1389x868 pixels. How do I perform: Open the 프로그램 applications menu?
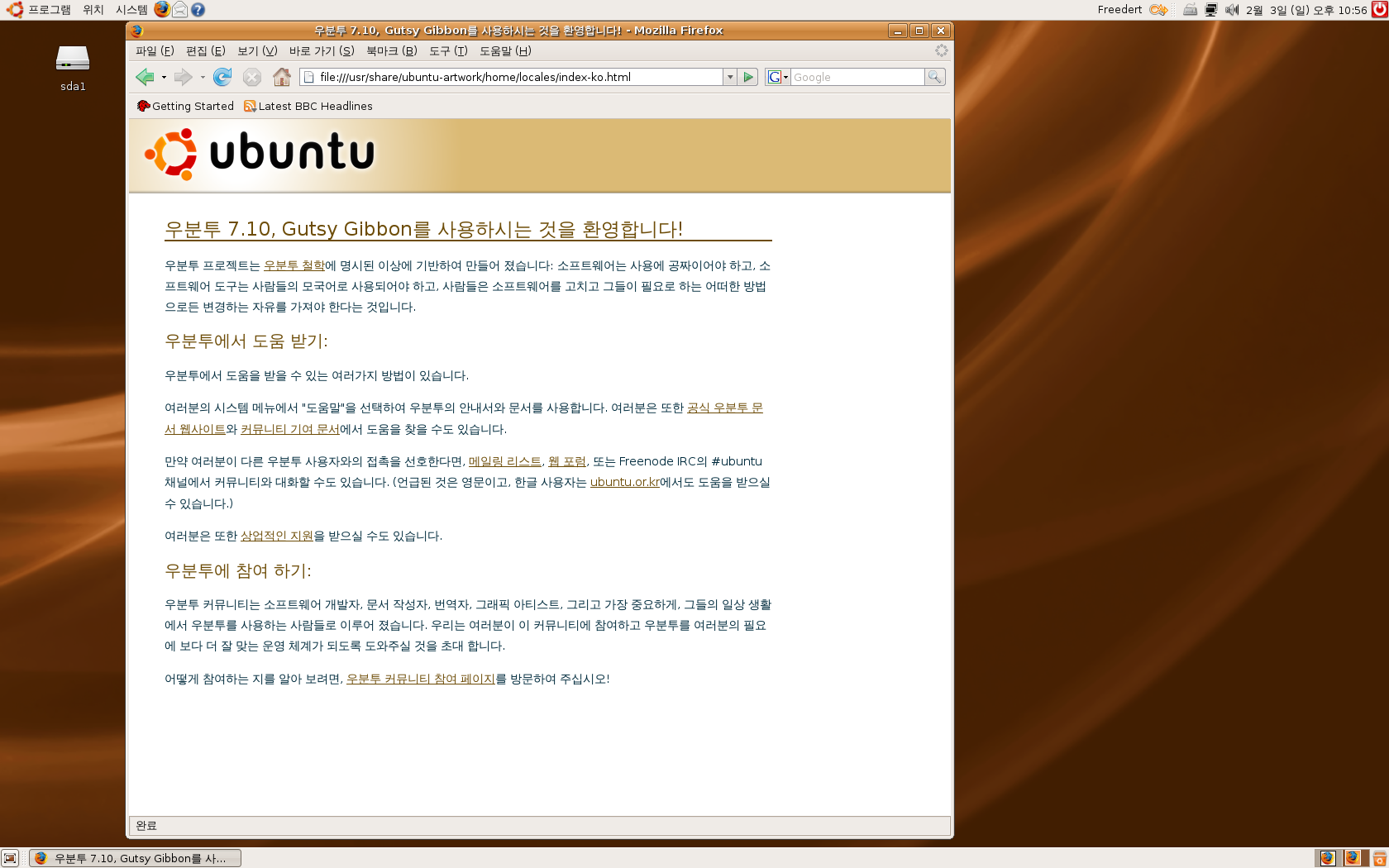pyautogui.click(x=39, y=10)
